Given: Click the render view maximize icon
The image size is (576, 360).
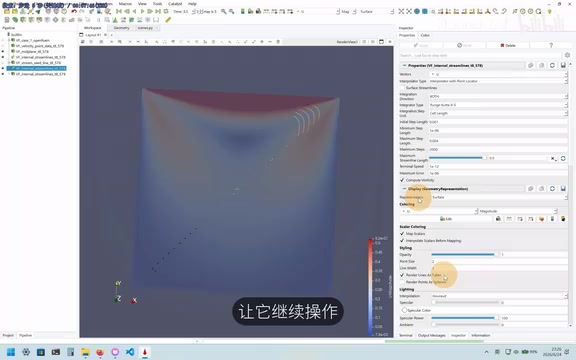Looking at the screenshot, I should [x=381, y=42].
